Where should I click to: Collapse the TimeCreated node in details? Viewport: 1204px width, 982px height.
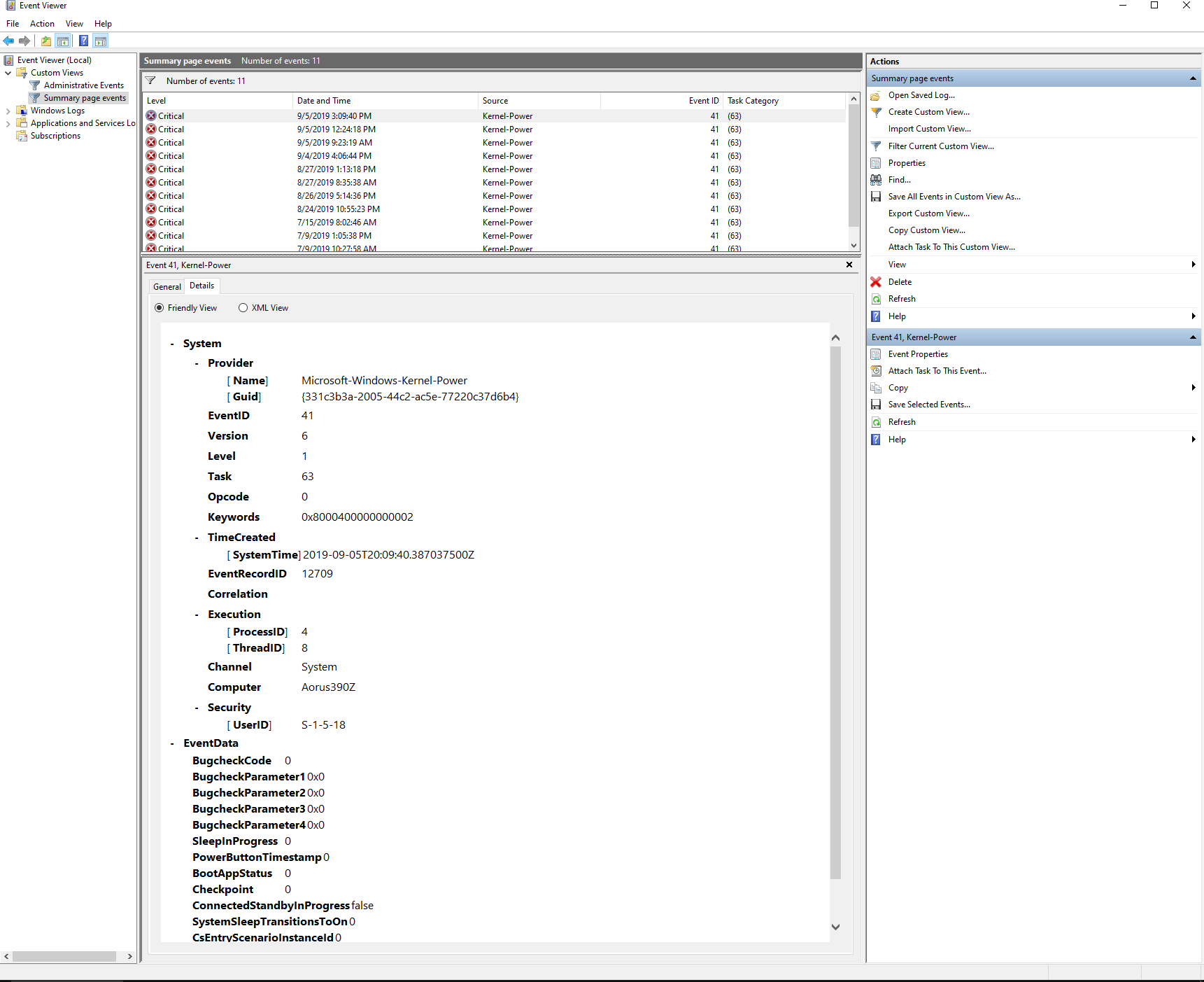[197, 538]
